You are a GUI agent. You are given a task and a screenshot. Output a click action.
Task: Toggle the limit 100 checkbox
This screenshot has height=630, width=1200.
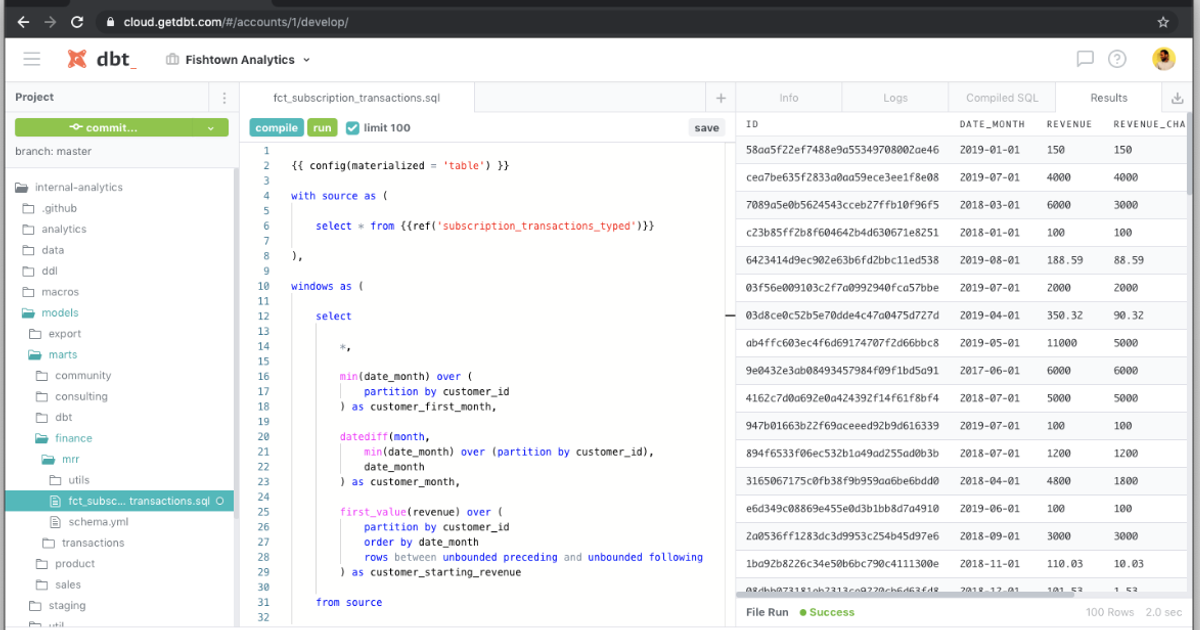coord(353,127)
